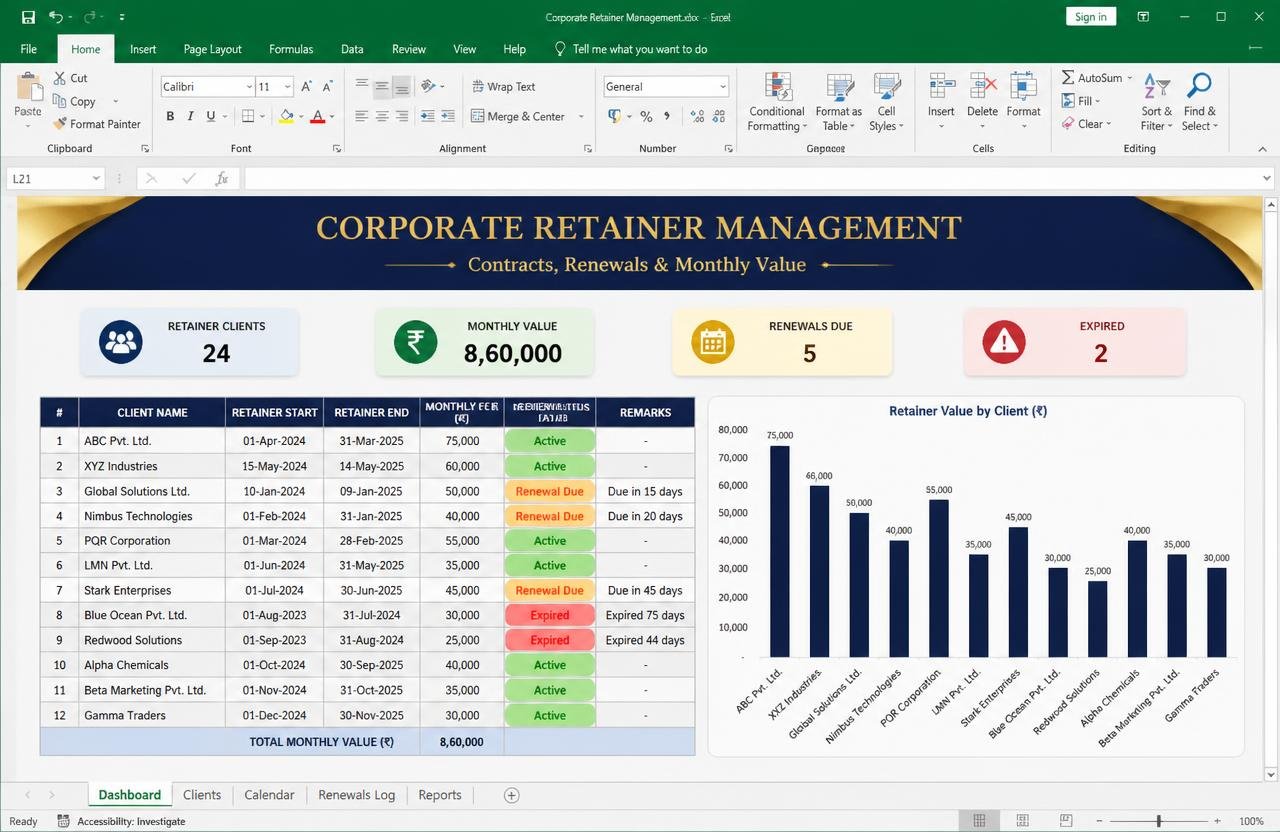The image size is (1280, 832).
Task: Open Sort & Filter
Action: (x=1156, y=101)
